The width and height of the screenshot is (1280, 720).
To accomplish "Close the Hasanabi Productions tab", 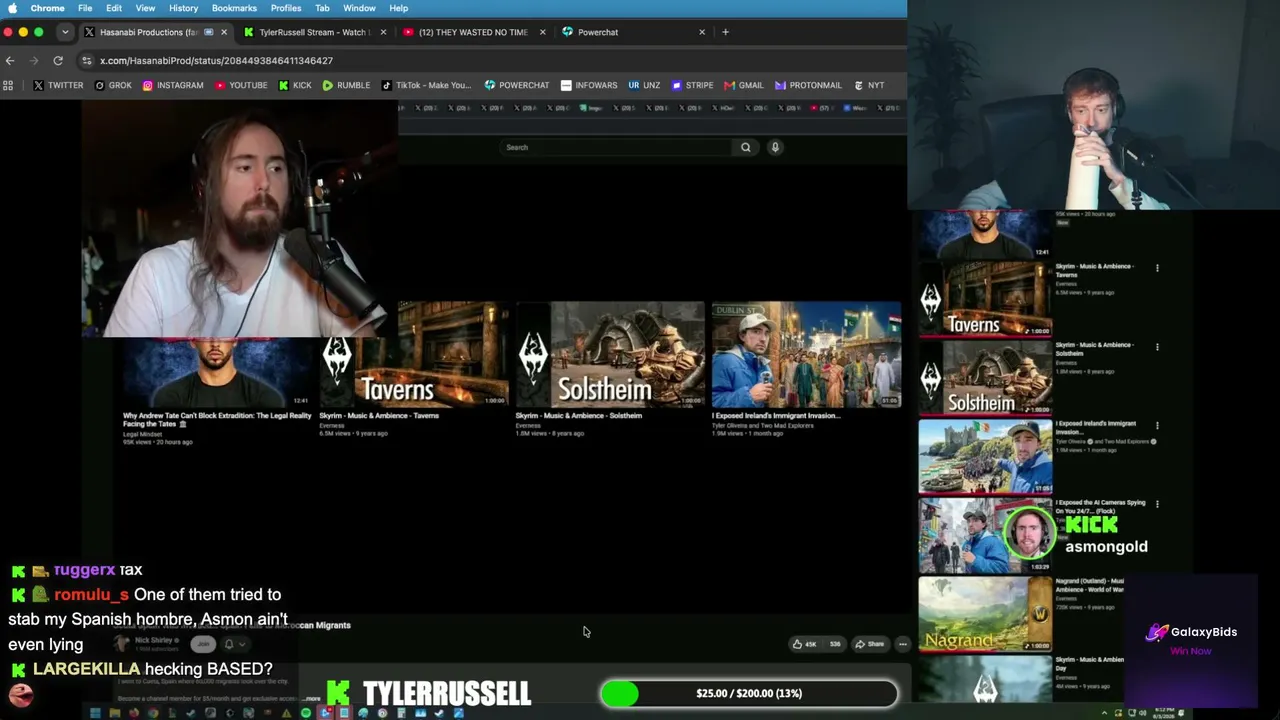I will [224, 32].
